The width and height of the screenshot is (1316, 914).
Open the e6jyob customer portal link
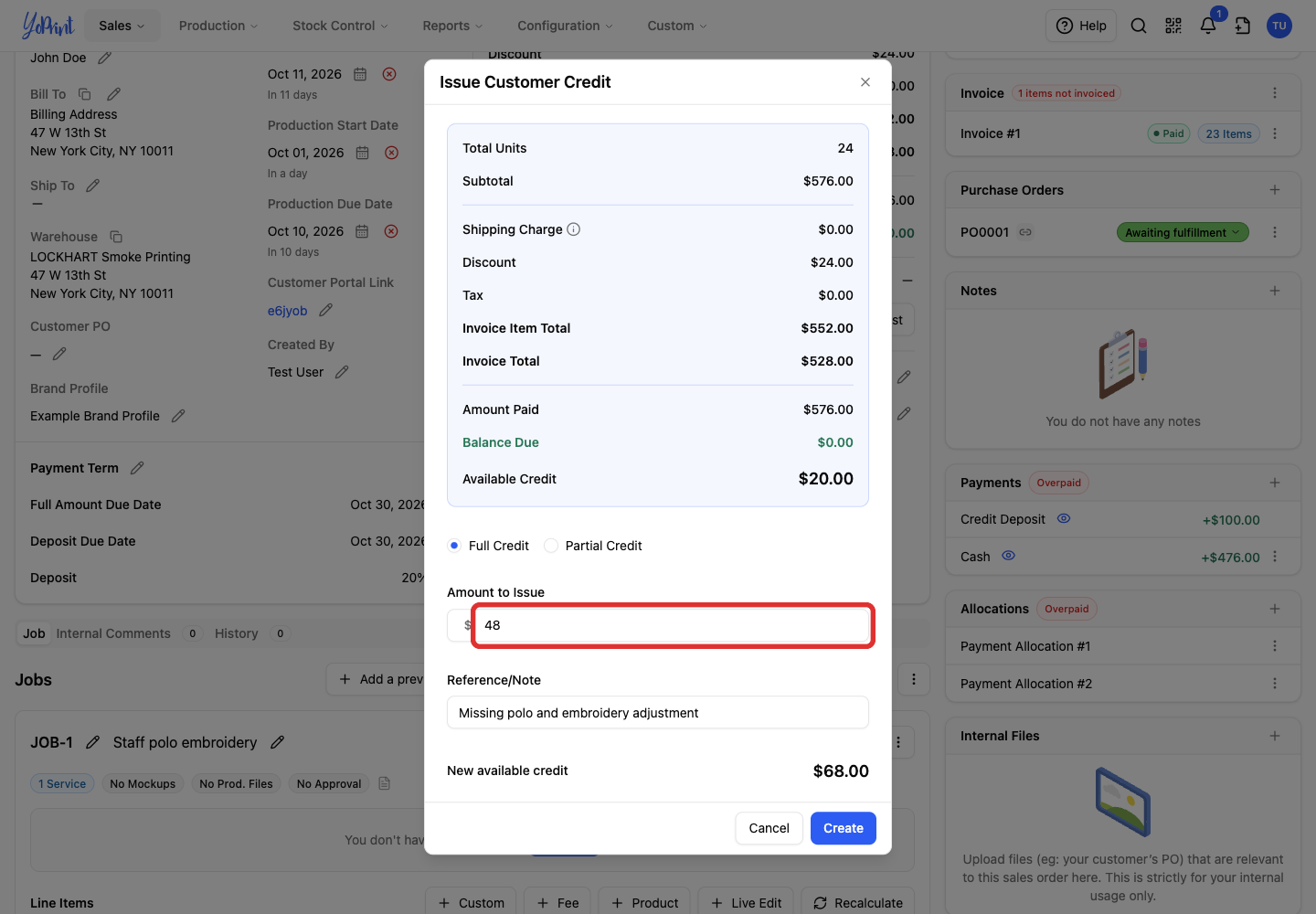coord(287,311)
